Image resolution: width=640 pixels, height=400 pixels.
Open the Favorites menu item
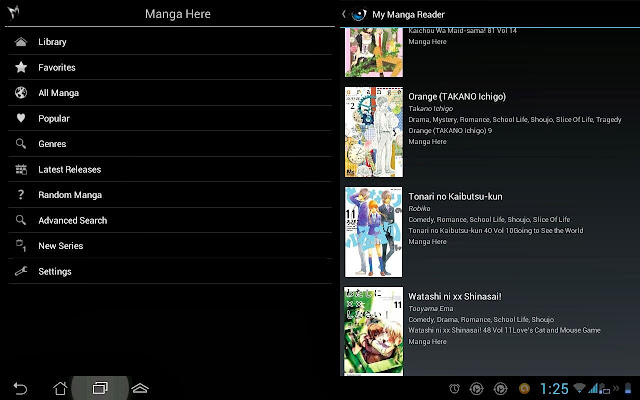click(x=170, y=67)
